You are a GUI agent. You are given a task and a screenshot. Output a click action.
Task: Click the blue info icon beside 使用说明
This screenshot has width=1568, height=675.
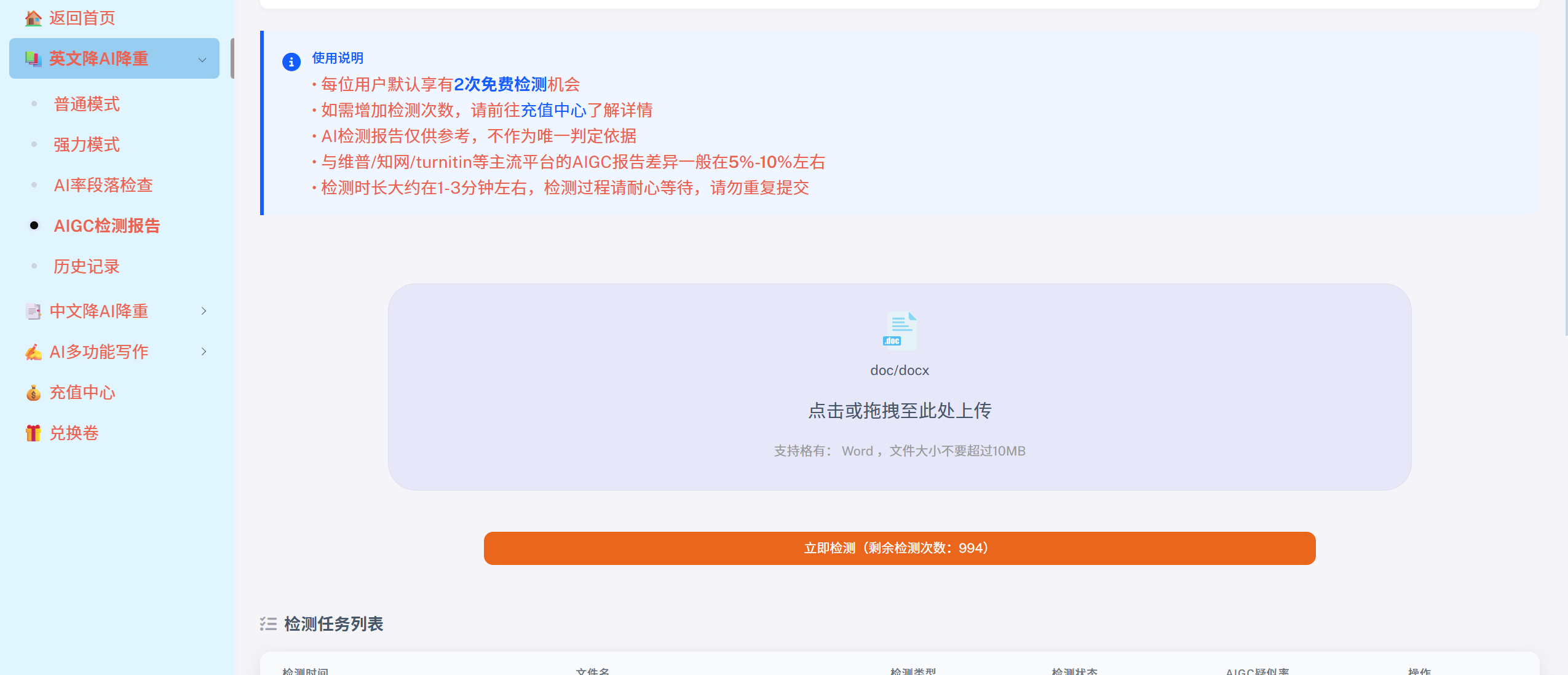[x=291, y=62]
